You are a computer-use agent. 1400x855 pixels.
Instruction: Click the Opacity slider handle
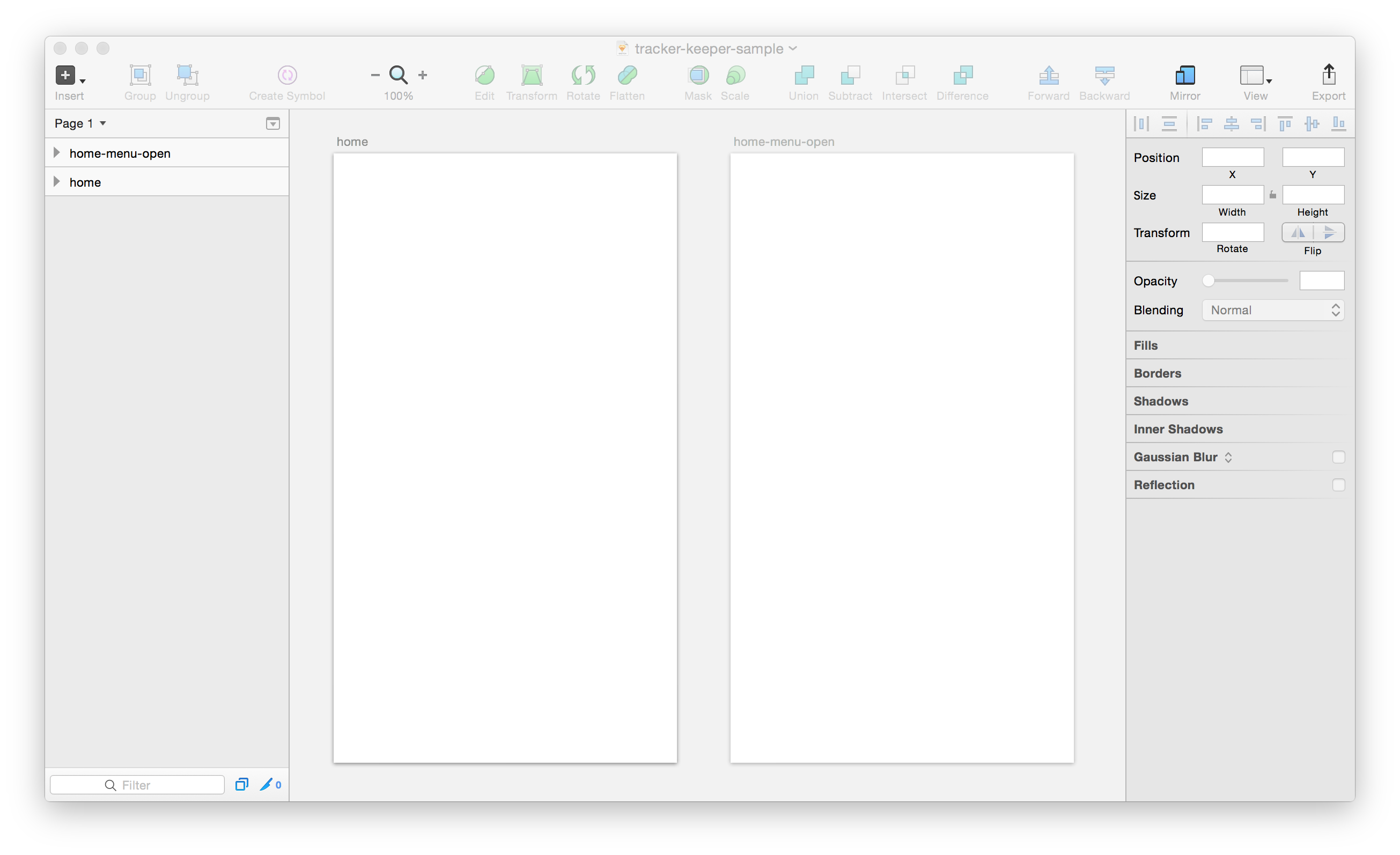pyautogui.click(x=1209, y=281)
